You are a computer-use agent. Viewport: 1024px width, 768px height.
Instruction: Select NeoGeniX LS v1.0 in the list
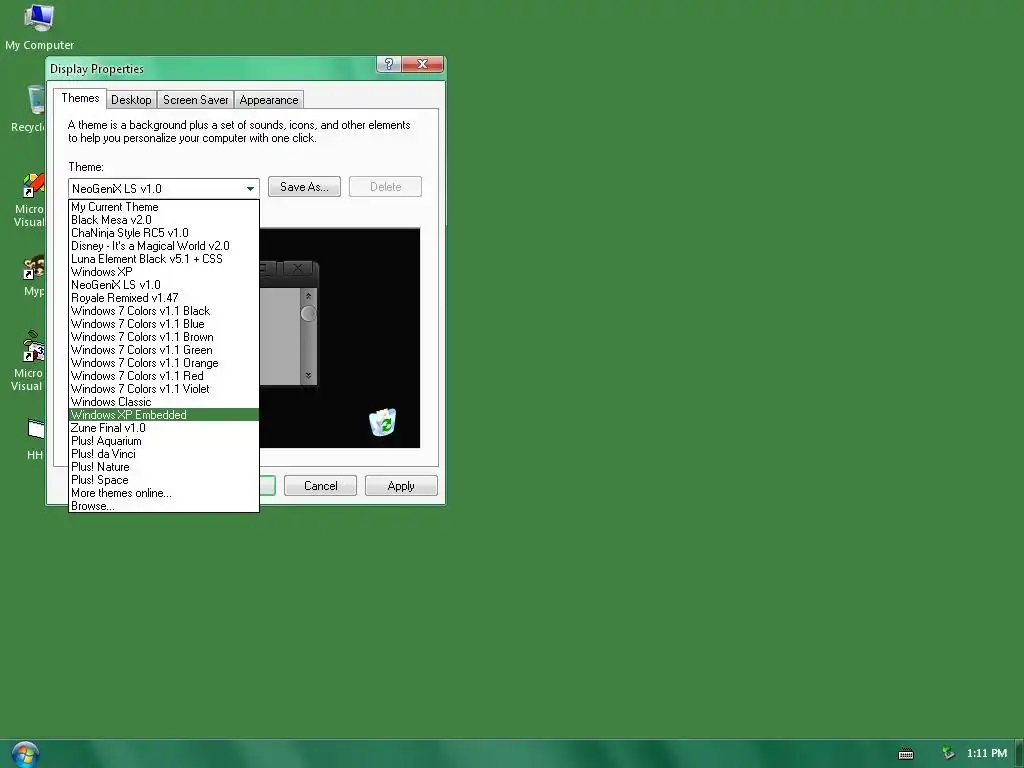coord(164,285)
